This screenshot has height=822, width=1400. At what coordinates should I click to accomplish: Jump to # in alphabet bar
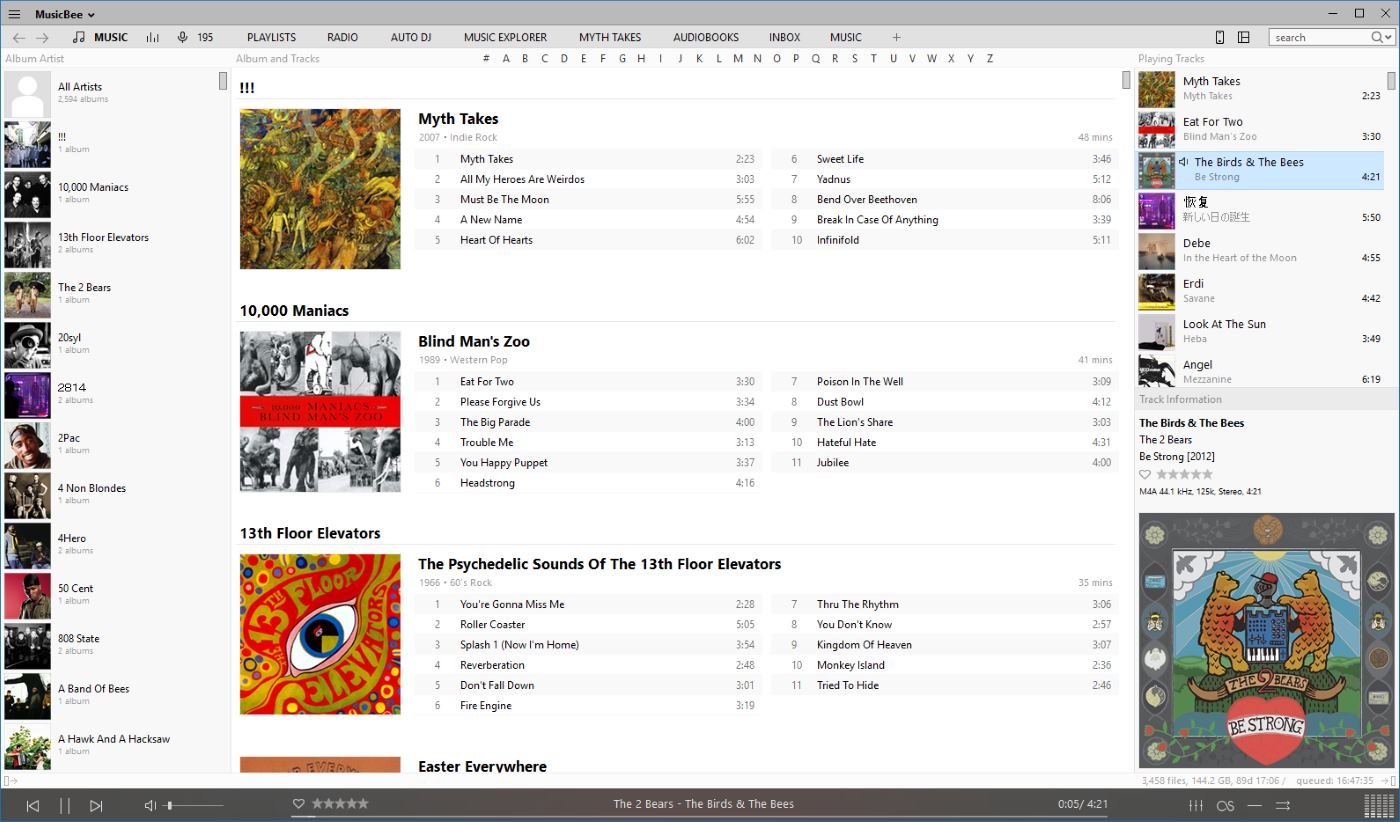486,58
